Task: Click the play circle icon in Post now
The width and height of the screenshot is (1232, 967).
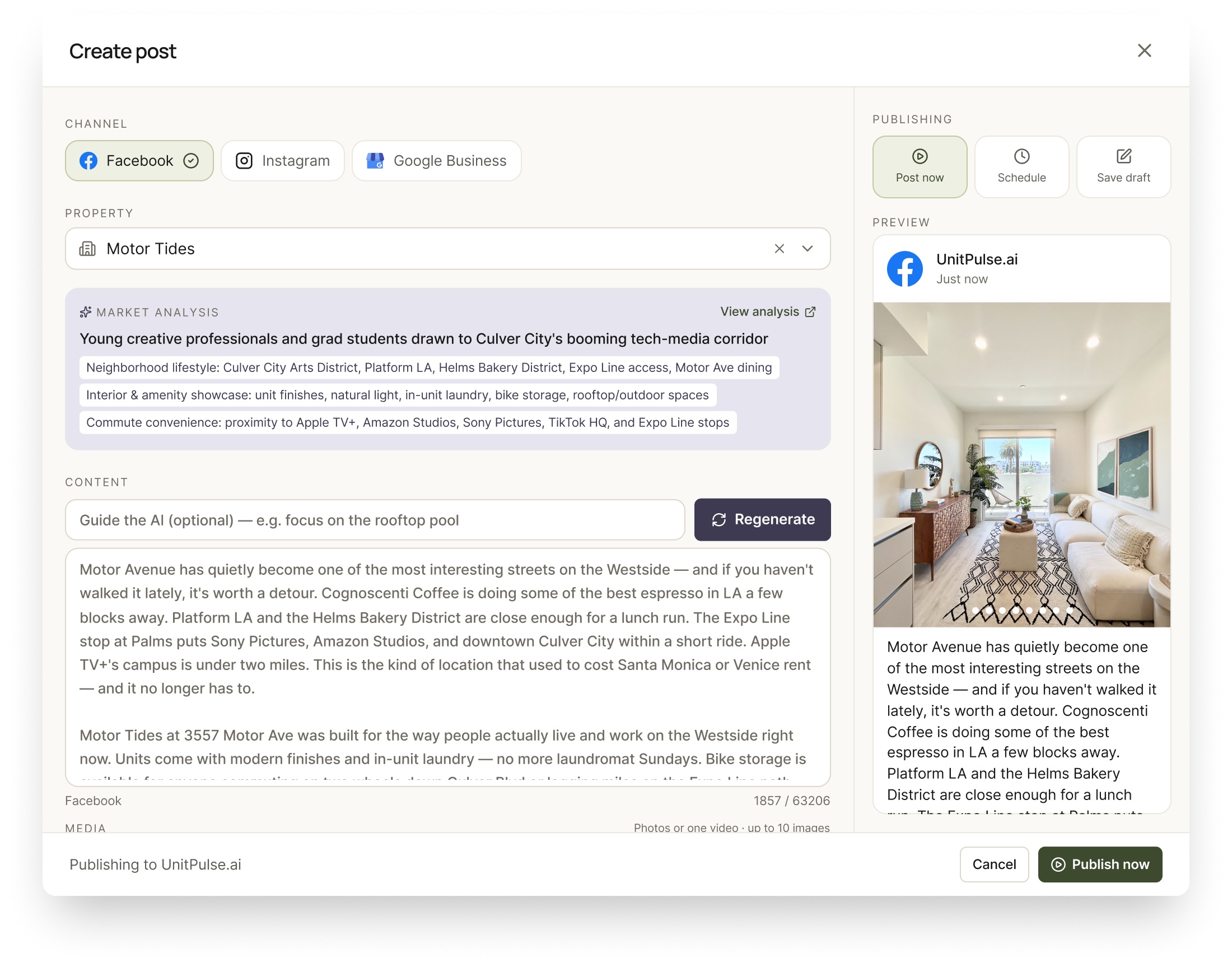Action: click(920, 156)
